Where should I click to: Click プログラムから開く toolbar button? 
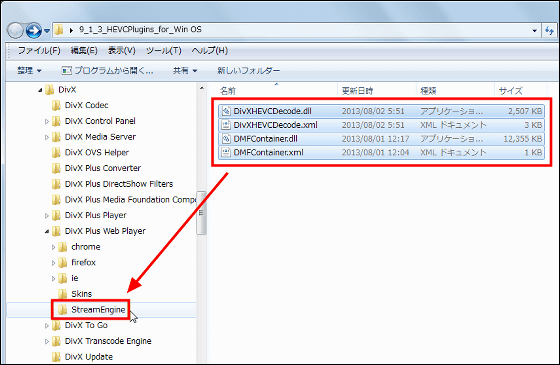pyautogui.click(x=108, y=71)
